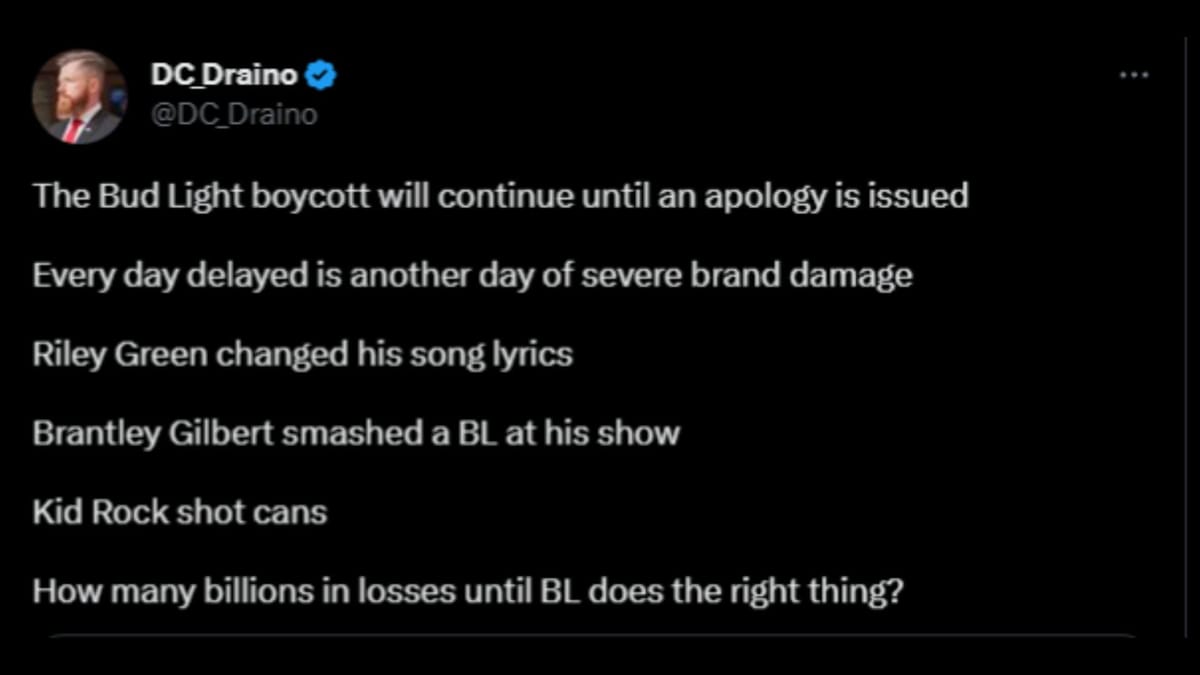Click DC_Draino's profile picture
Screen dimensions: 1200x675
[80, 95]
